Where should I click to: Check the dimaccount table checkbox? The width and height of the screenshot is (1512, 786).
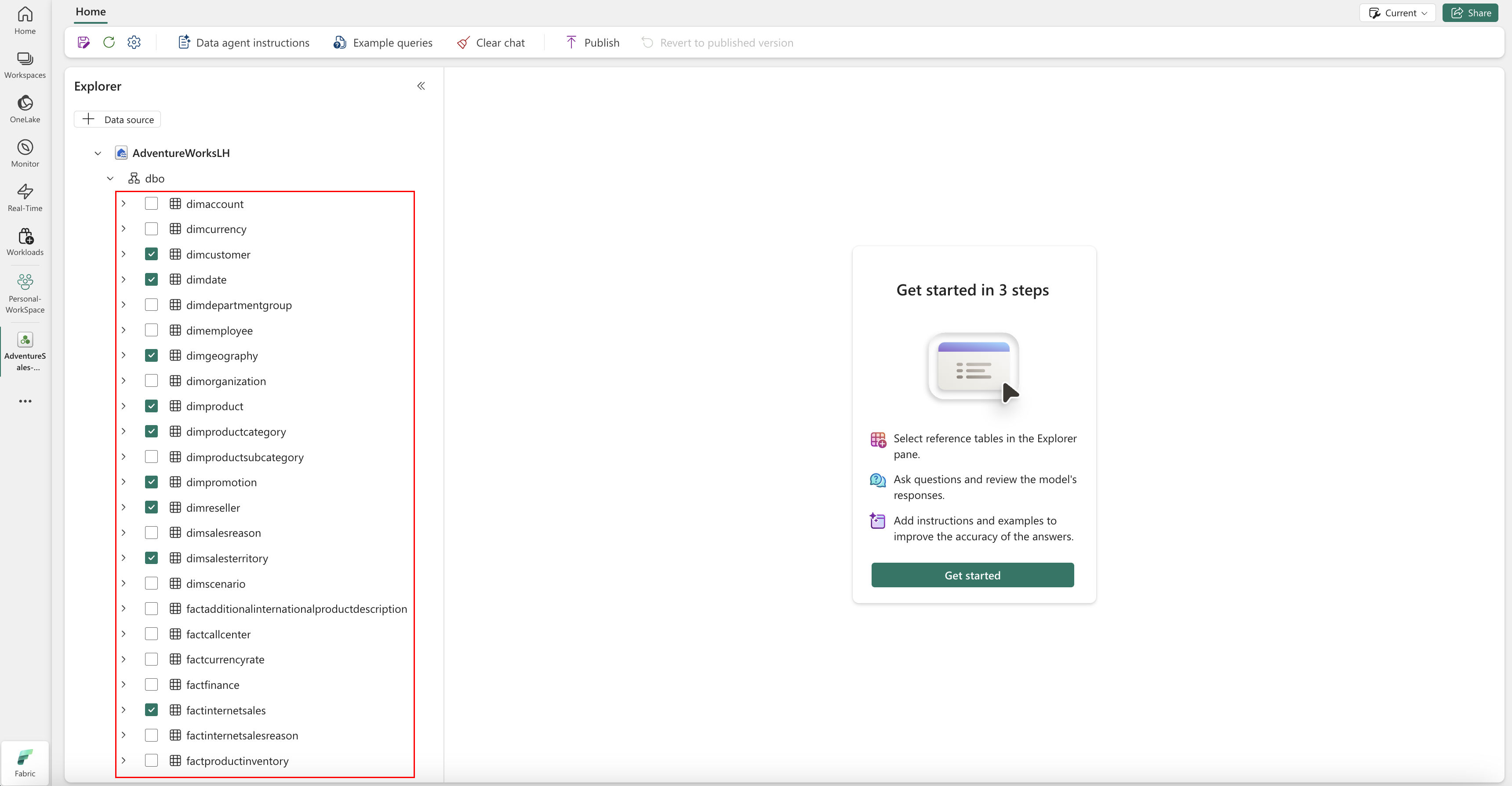click(x=151, y=204)
